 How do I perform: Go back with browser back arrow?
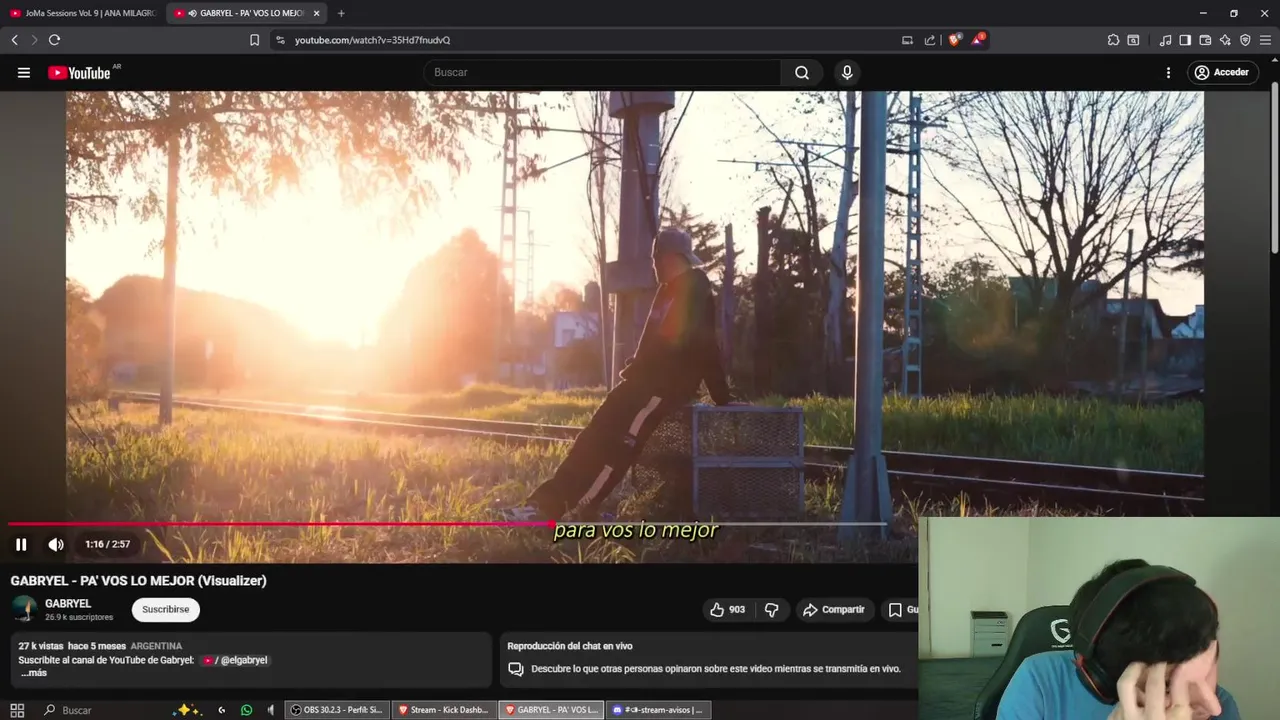(x=15, y=40)
